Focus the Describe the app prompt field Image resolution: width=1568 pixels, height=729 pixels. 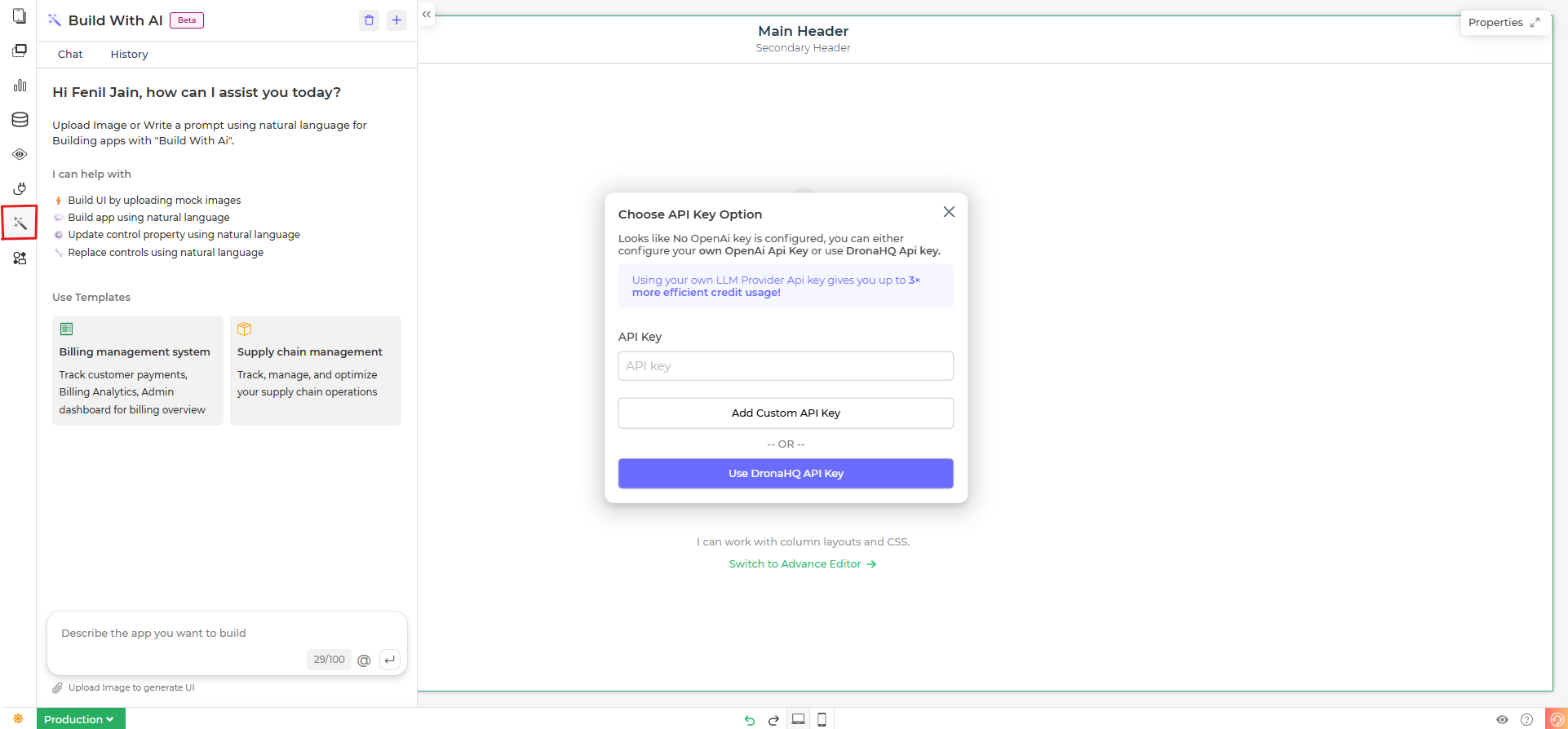[x=226, y=633]
